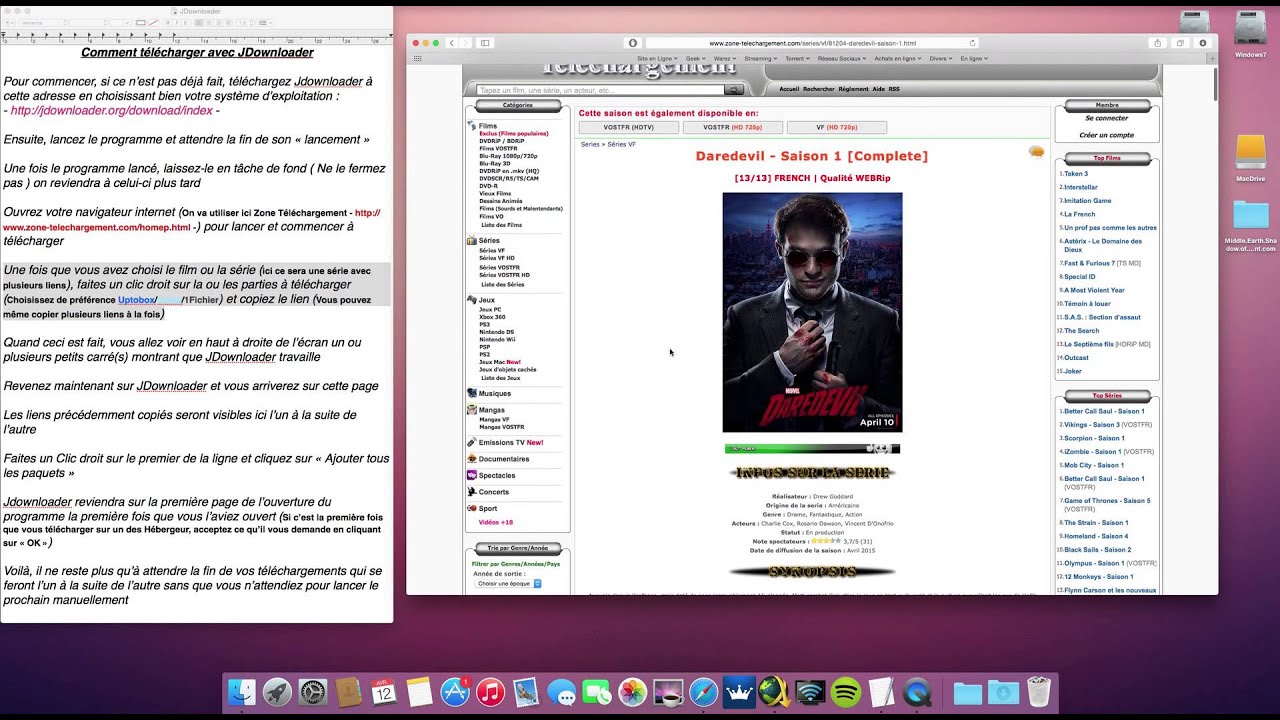The image size is (1280, 720).
Task: Click the Safari address bar
Action: coord(812,43)
